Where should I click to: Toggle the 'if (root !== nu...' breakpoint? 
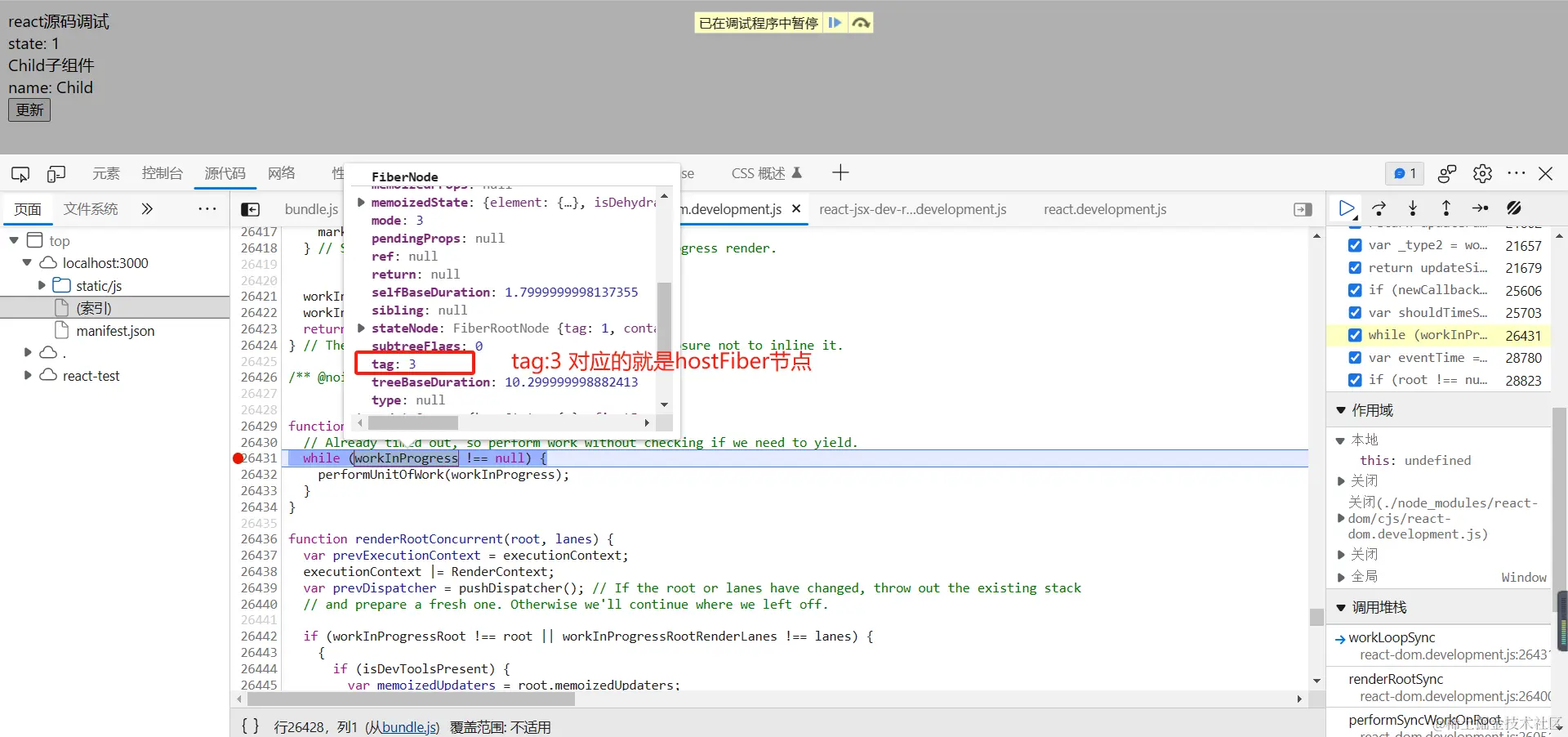coord(1355,379)
